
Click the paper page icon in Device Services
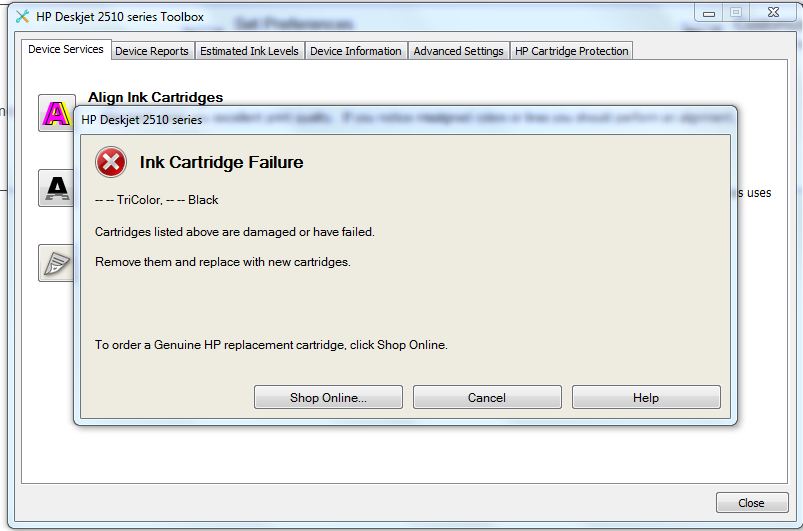[56, 263]
